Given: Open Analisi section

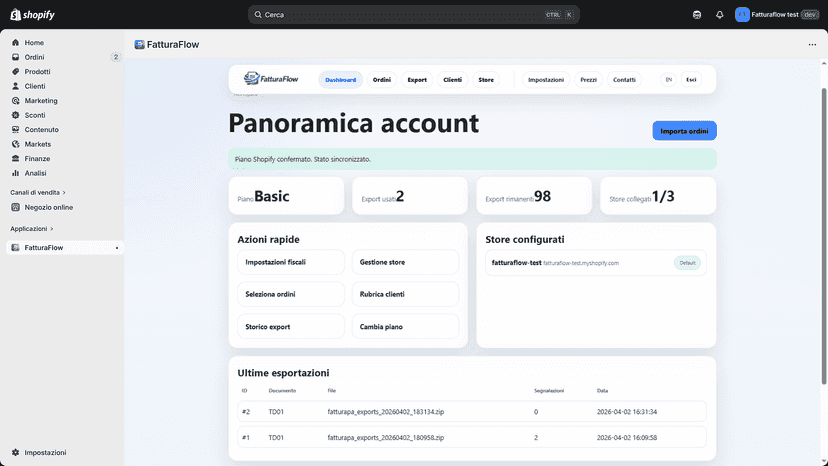Looking at the screenshot, I should [35, 173].
